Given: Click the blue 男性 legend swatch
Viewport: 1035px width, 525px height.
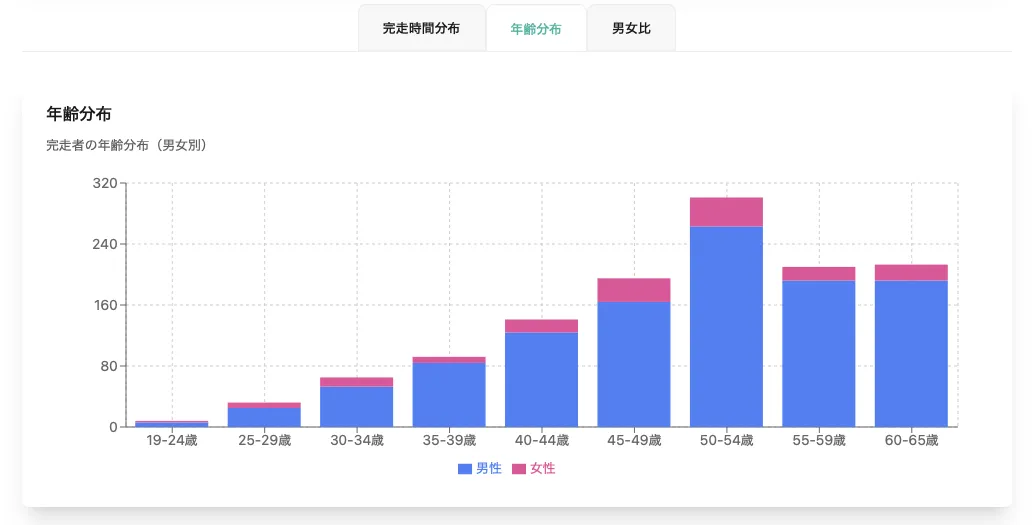Looking at the screenshot, I should (465, 469).
